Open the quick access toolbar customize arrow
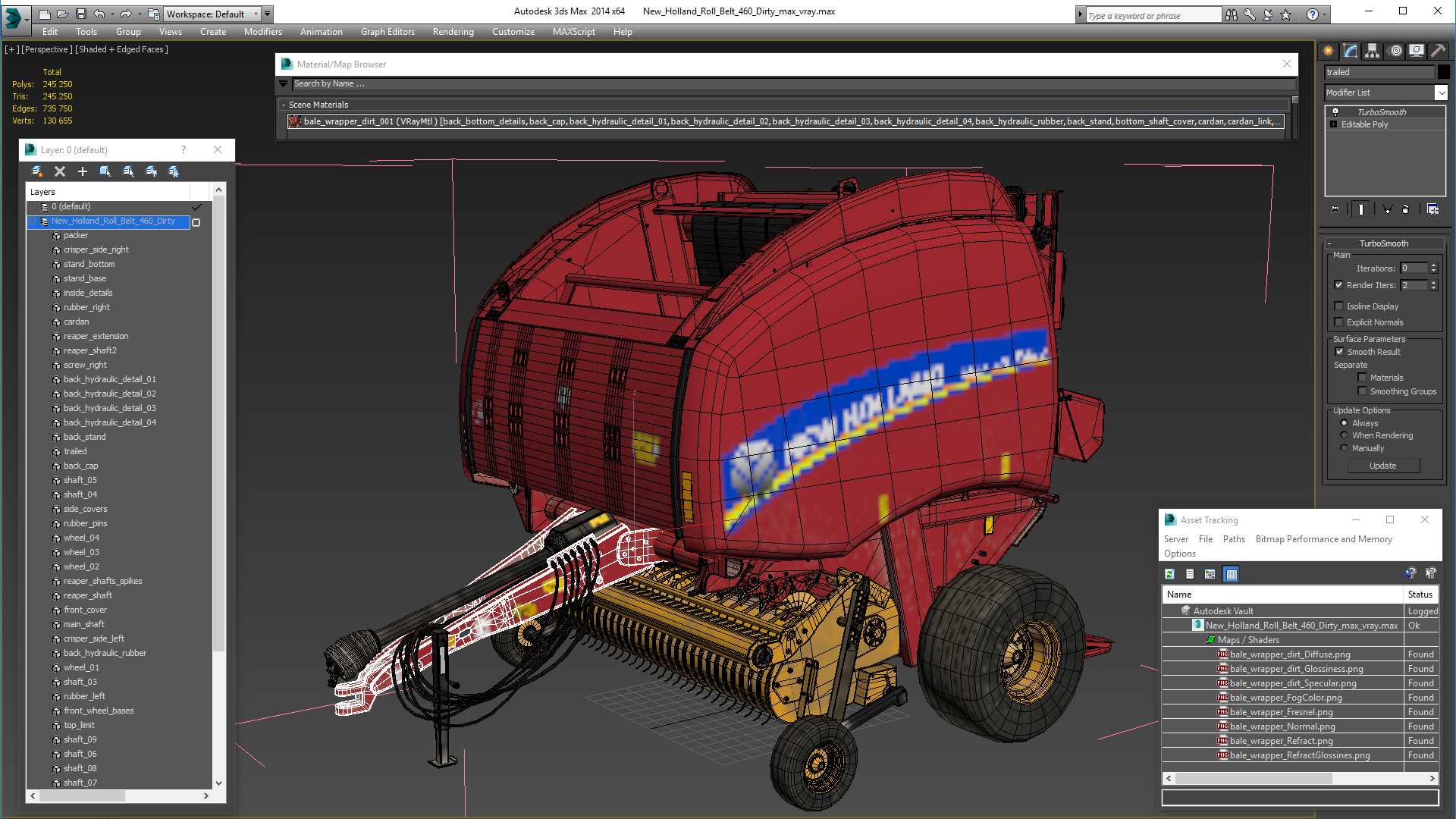 coord(267,14)
